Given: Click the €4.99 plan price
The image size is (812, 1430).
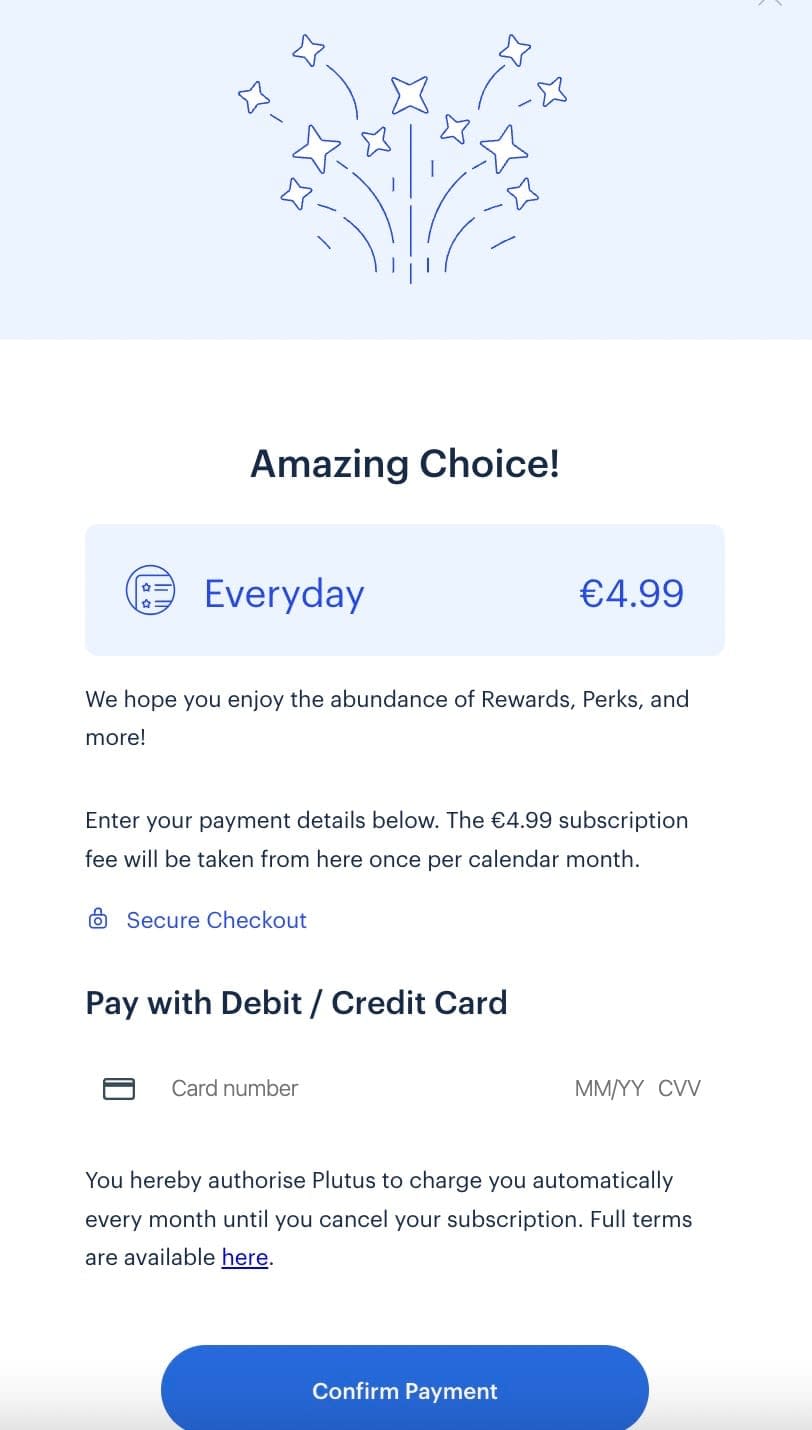Looking at the screenshot, I should [x=632, y=592].
